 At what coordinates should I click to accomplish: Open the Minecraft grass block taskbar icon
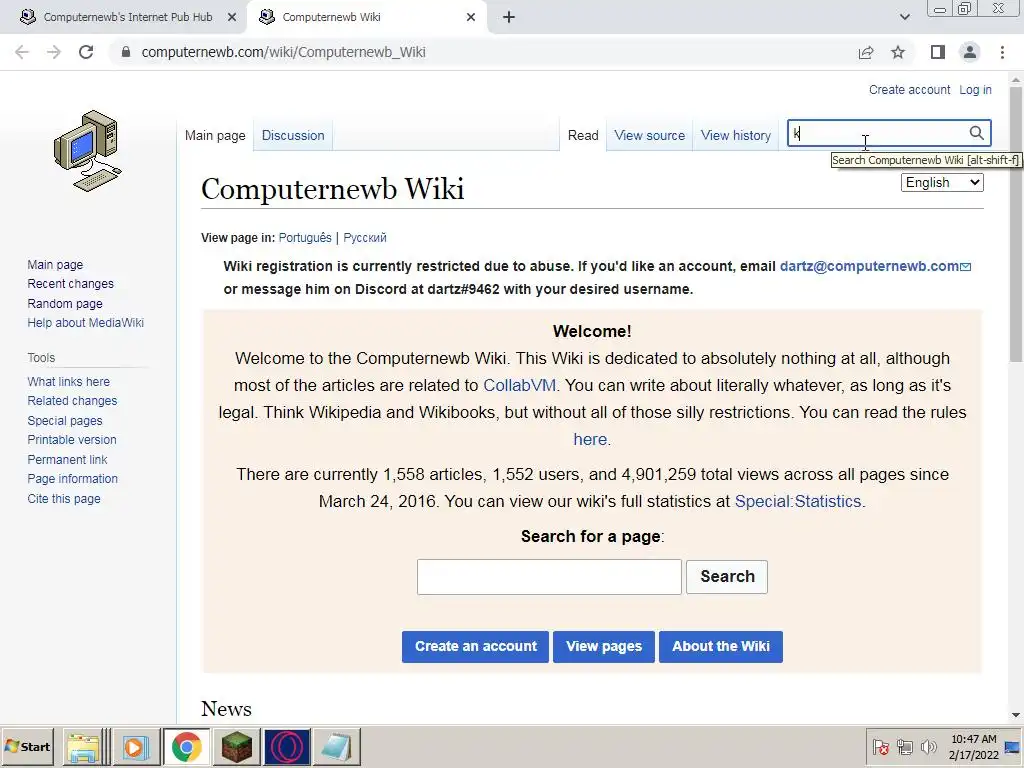pos(236,747)
